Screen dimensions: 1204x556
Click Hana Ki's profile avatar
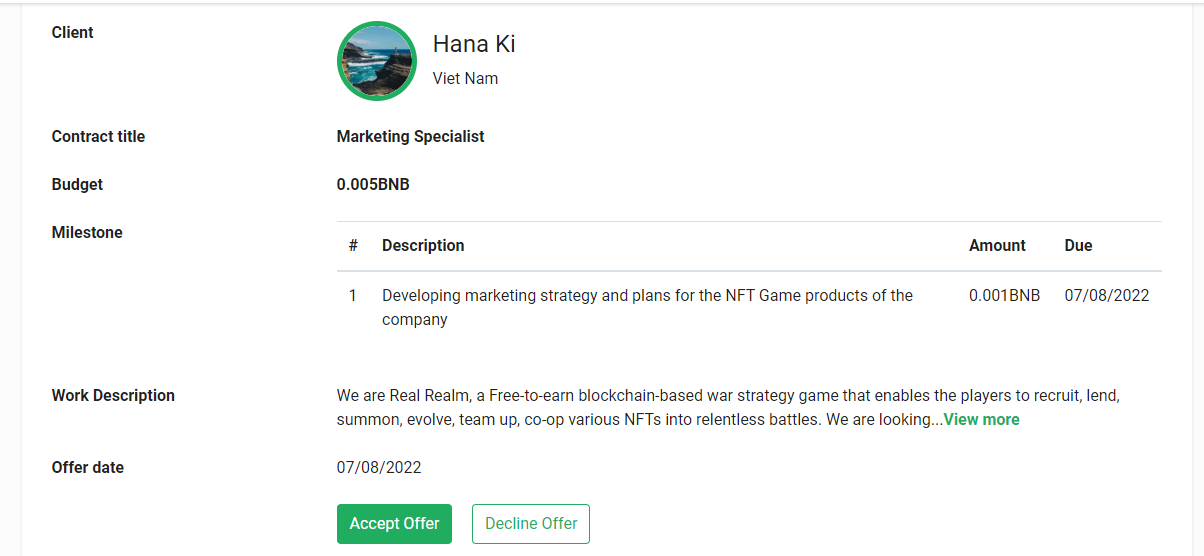click(377, 61)
